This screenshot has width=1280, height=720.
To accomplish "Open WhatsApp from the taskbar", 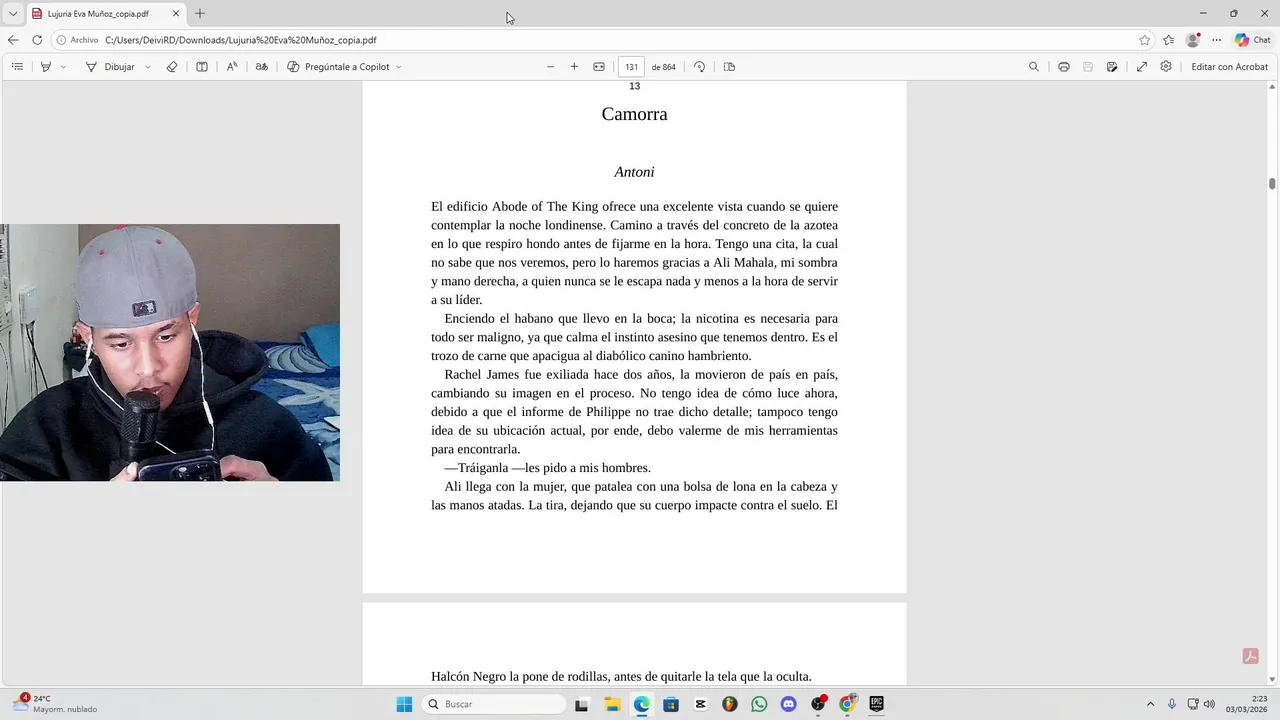I will pyautogui.click(x=759, y=704).
